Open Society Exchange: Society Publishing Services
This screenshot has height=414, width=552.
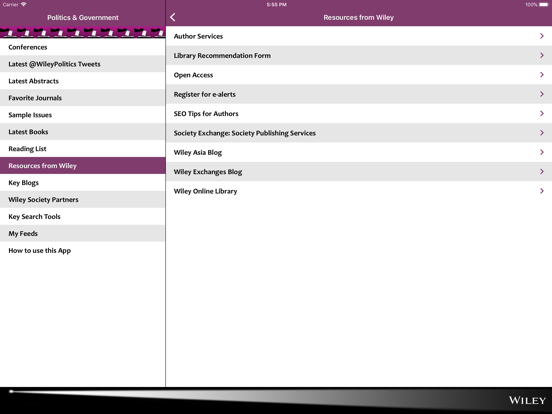click(359, 133)
